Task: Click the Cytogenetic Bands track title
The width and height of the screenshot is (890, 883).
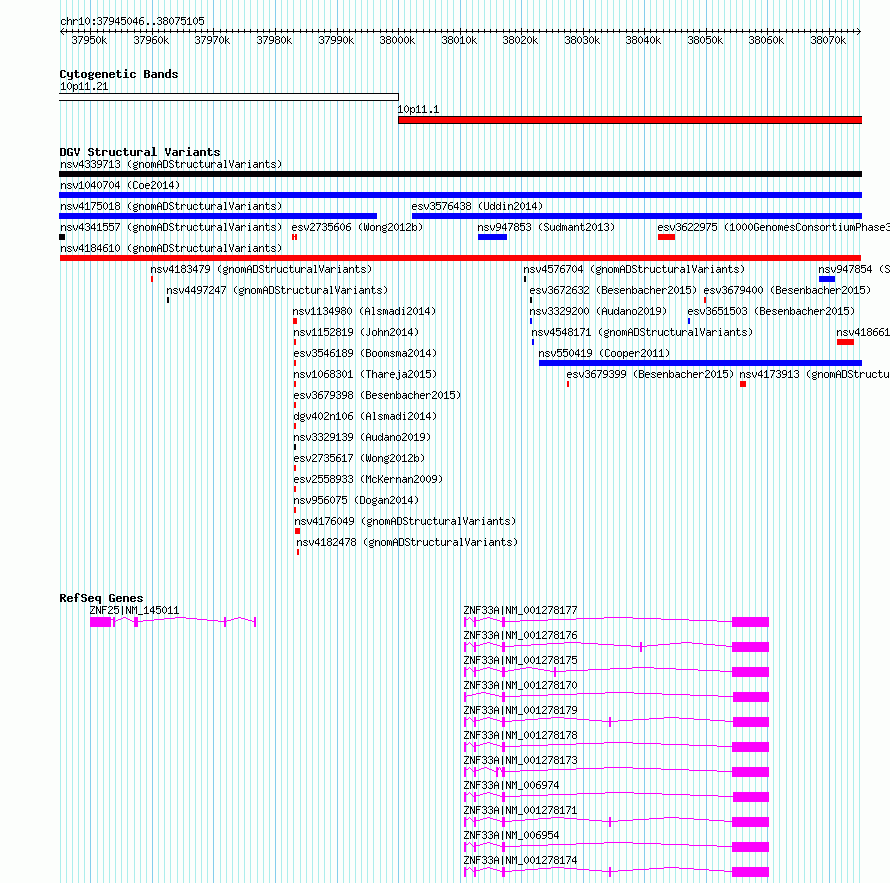Action: (119, 74)
